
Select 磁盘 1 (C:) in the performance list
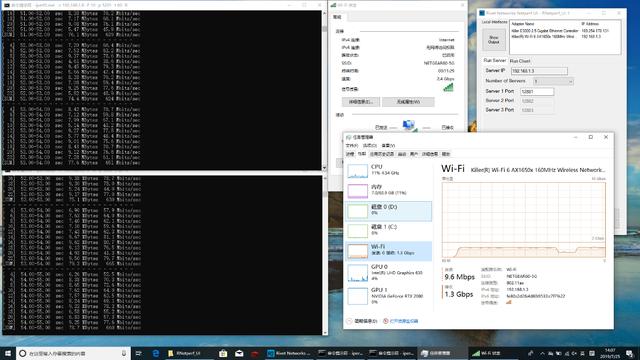(x=388, y=231)
